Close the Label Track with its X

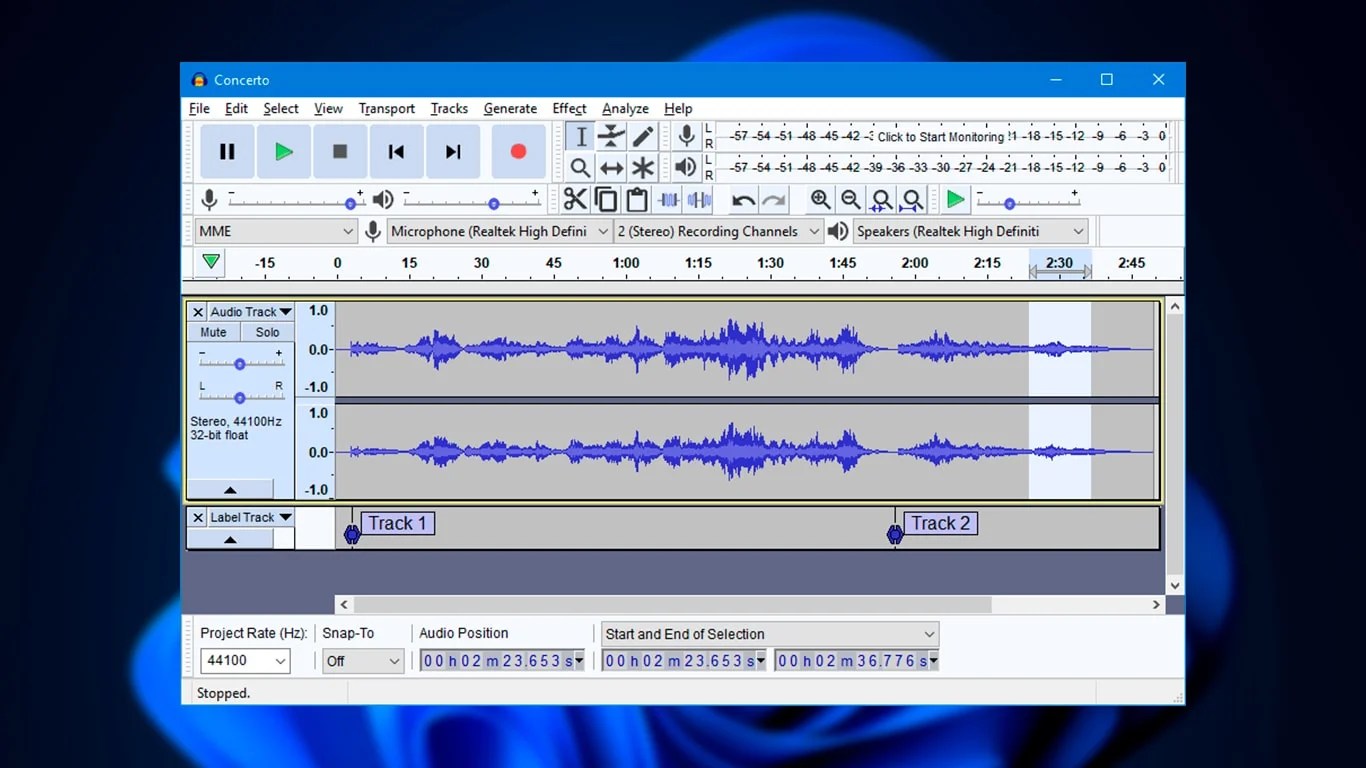click(x=198, y=517)
